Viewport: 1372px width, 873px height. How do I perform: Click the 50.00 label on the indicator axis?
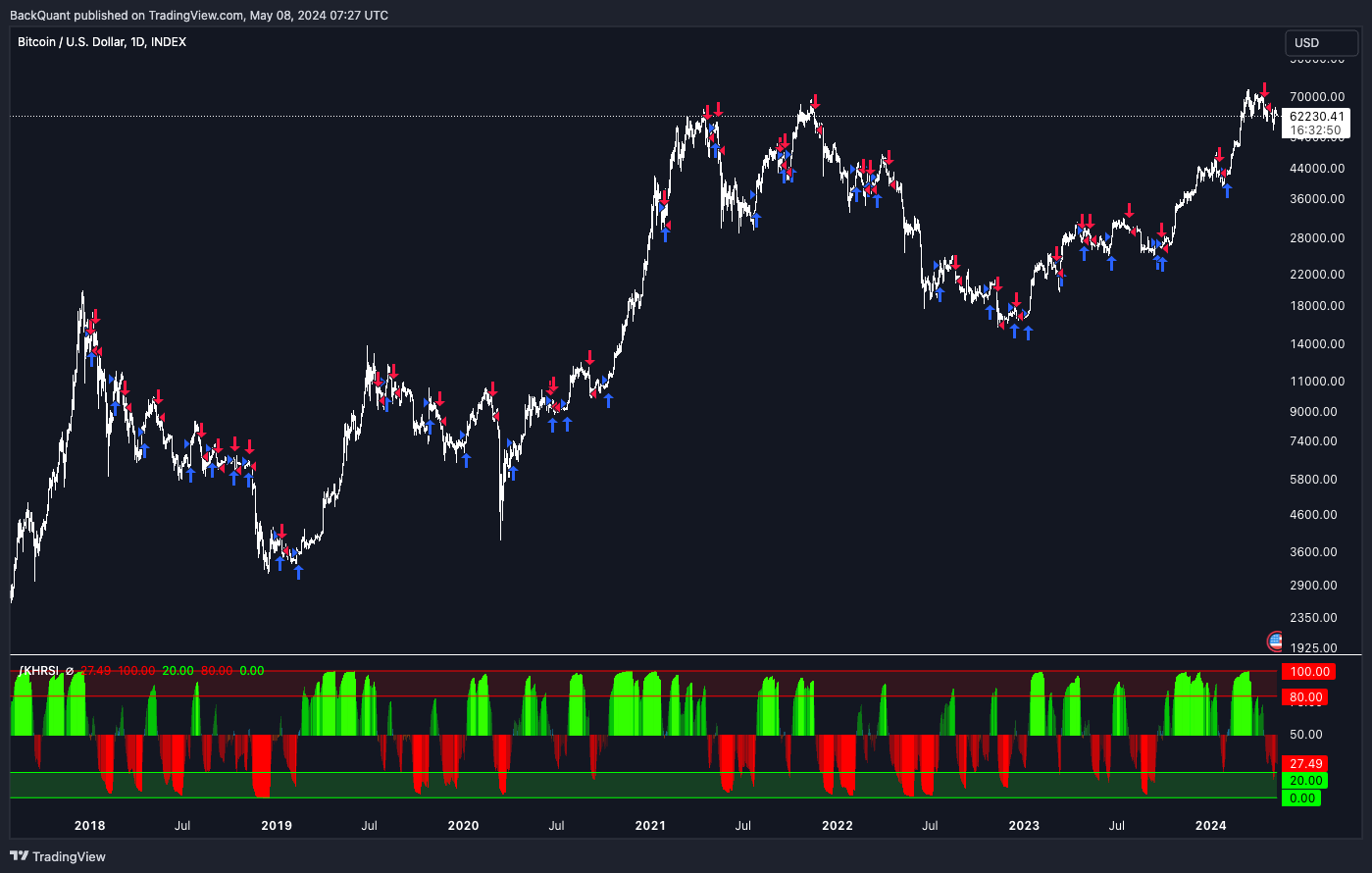(1306, 735)
